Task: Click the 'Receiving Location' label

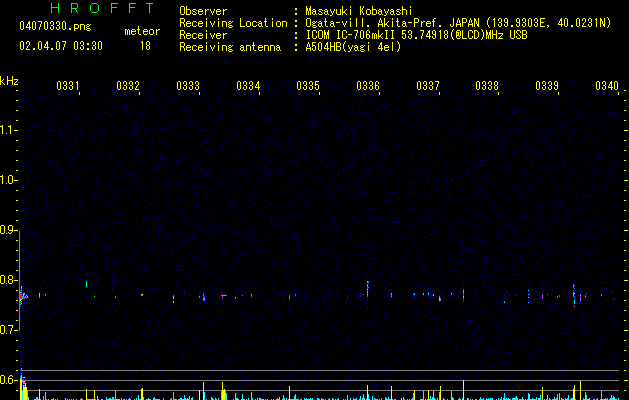Action: pos(233,23)
